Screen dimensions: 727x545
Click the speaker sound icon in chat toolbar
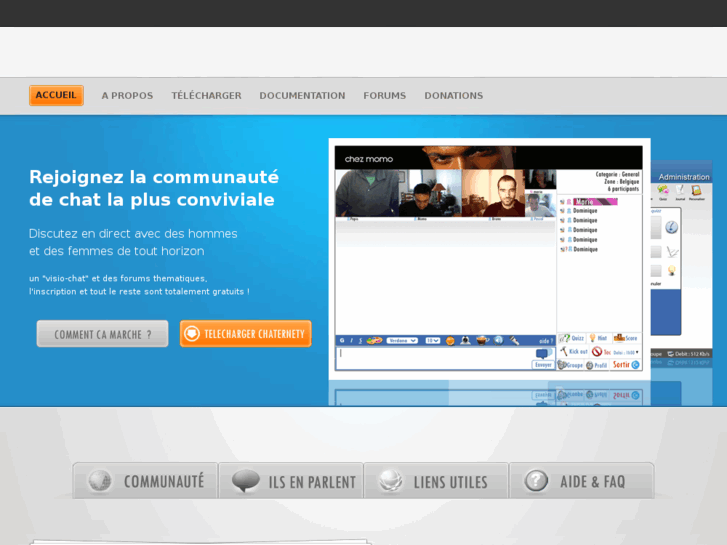(499, 340)
